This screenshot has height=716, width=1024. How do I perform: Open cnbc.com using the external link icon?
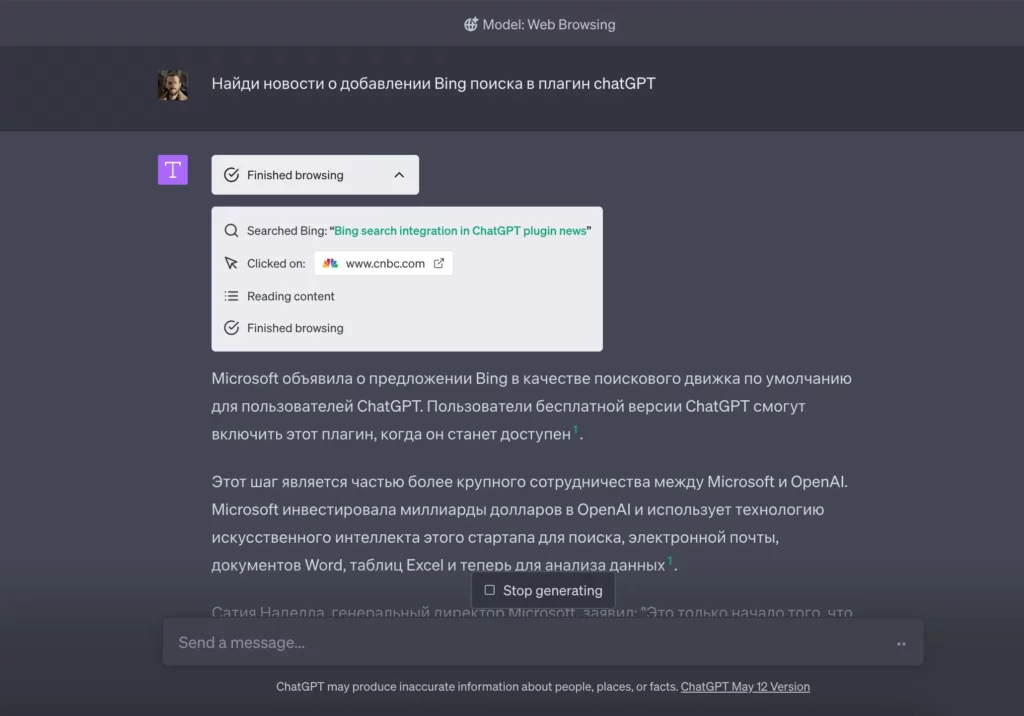(x=438, y=263)
